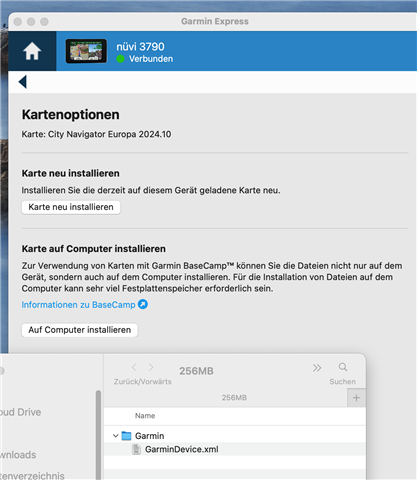Select the Garmin folder icon
The height and width of the screenshot is (480, 417).
click(x=126, y=436)
